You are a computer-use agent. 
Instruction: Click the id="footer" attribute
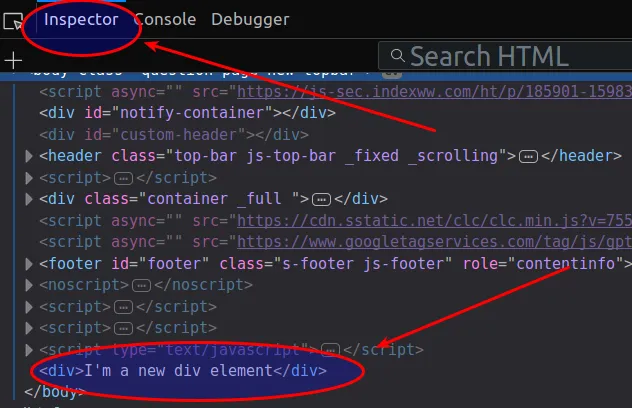click(160, 264)
